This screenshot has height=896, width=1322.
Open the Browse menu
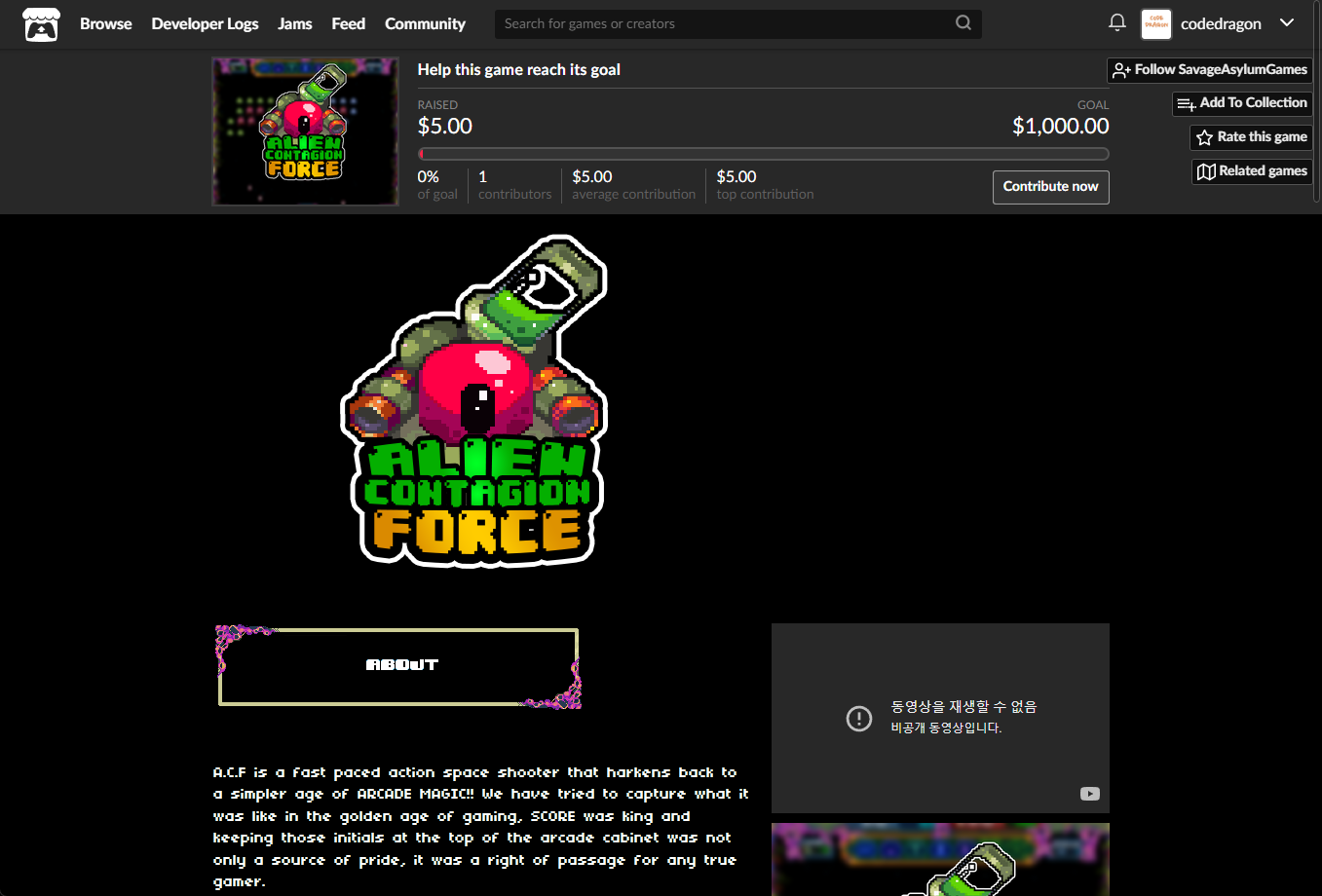[x=105, y=23]
